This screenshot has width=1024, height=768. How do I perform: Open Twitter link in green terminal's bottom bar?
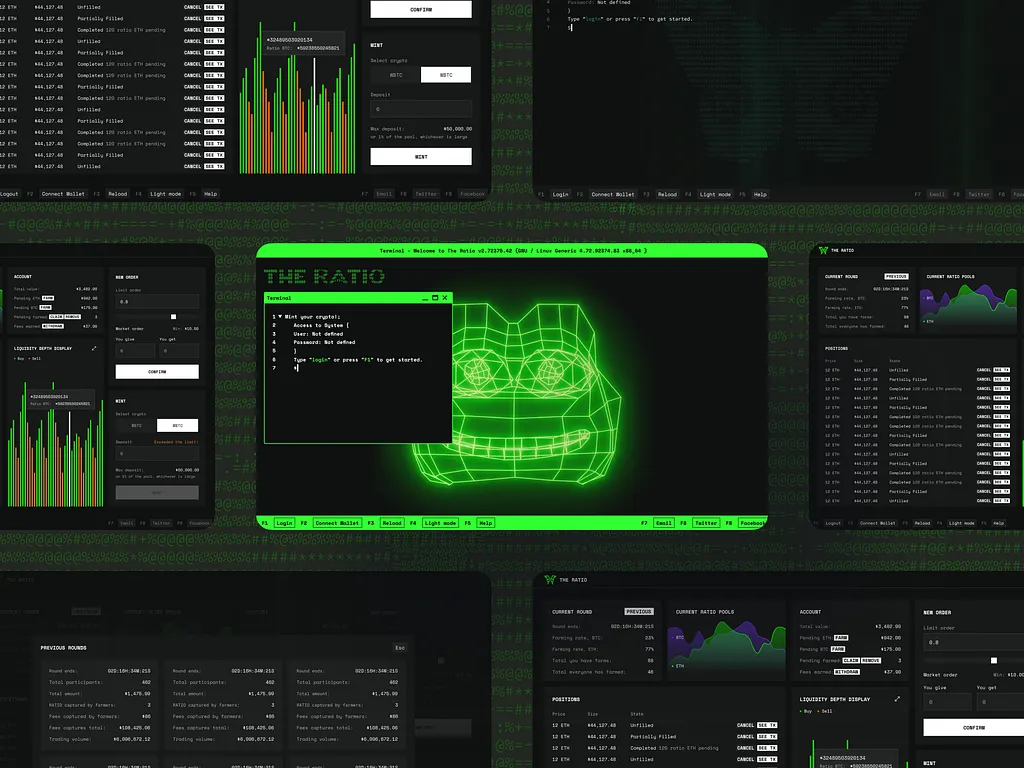click(706, 523)
